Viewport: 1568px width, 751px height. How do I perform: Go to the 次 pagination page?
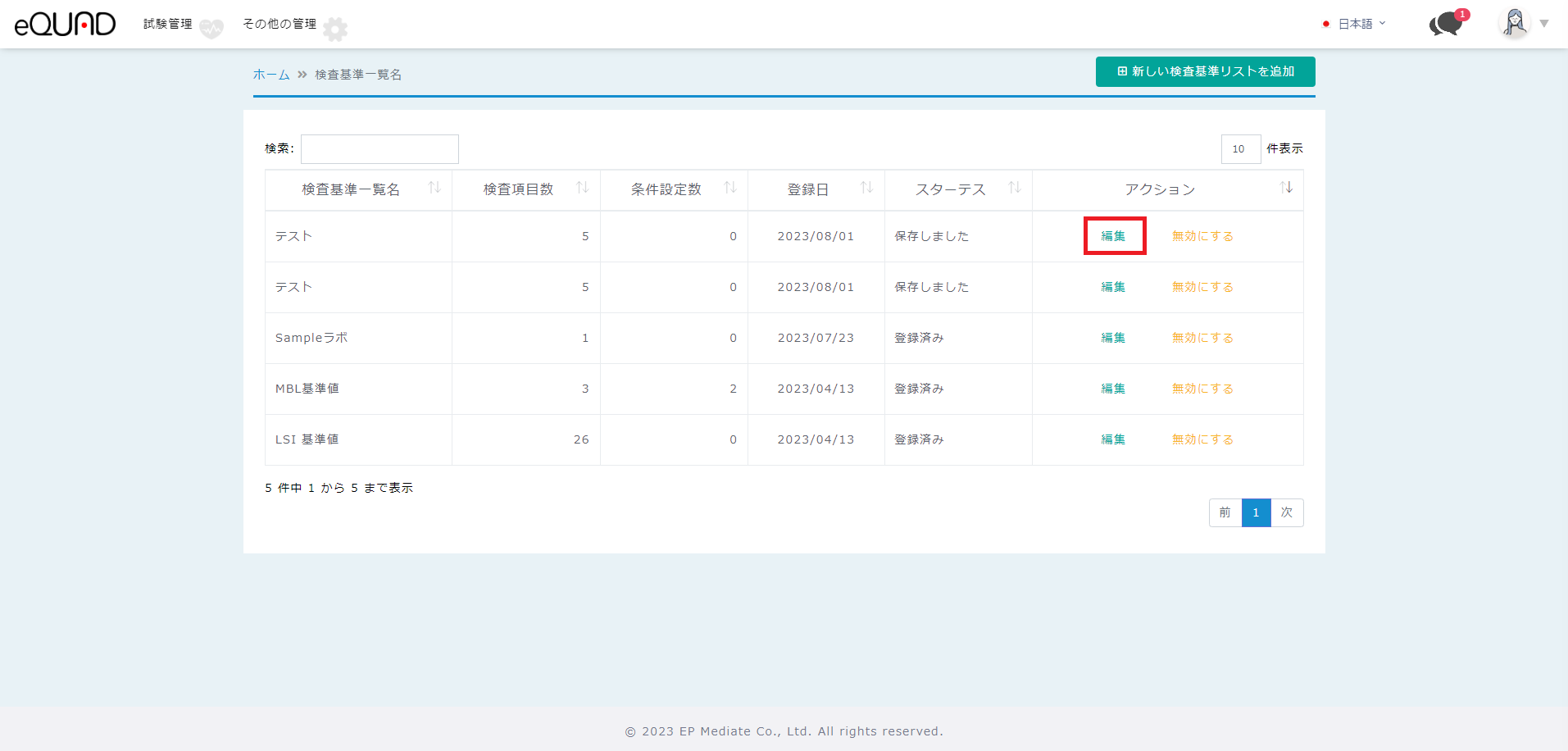coord(1286,512)
